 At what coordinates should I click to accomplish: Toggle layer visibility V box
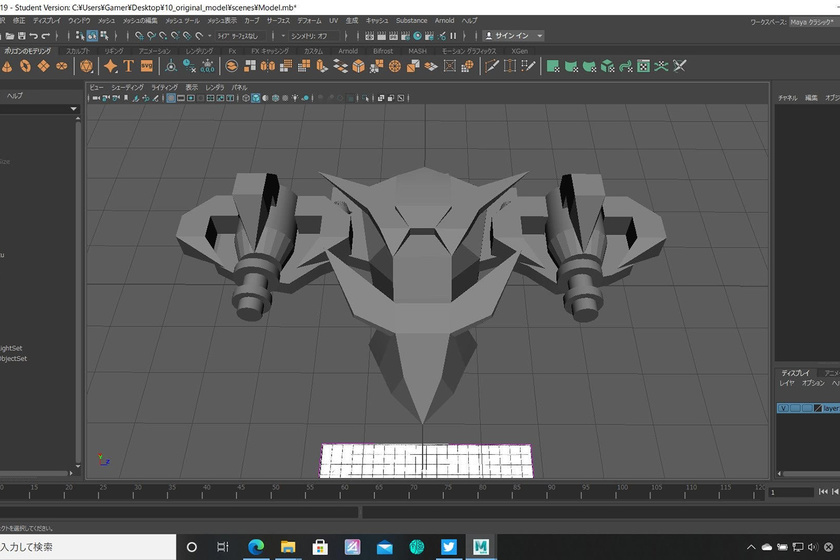pos(785,408)
